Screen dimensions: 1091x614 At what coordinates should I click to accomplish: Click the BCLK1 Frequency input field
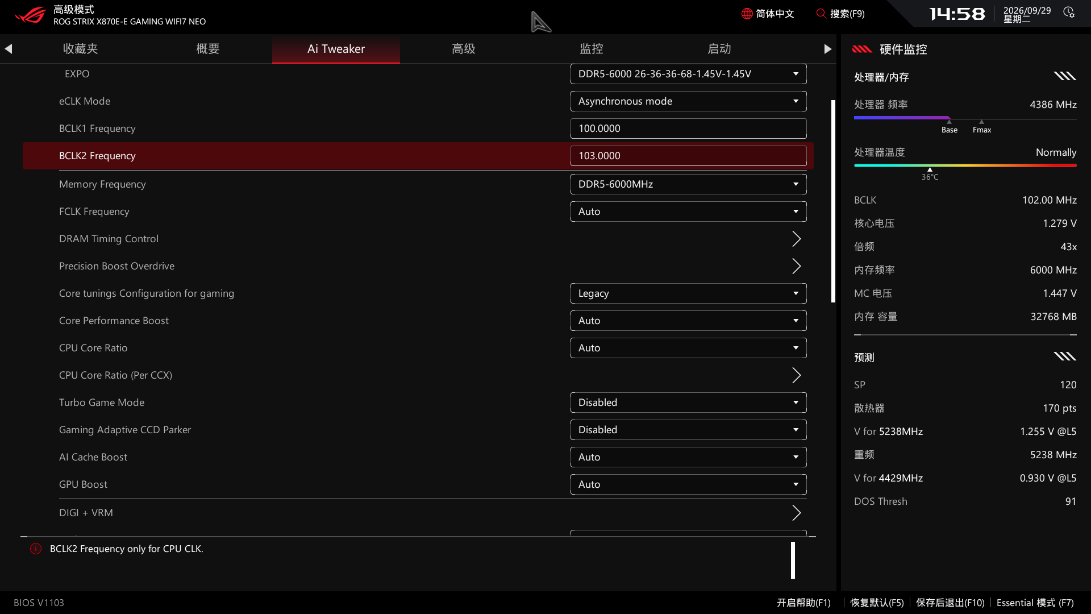pos(688,129)
